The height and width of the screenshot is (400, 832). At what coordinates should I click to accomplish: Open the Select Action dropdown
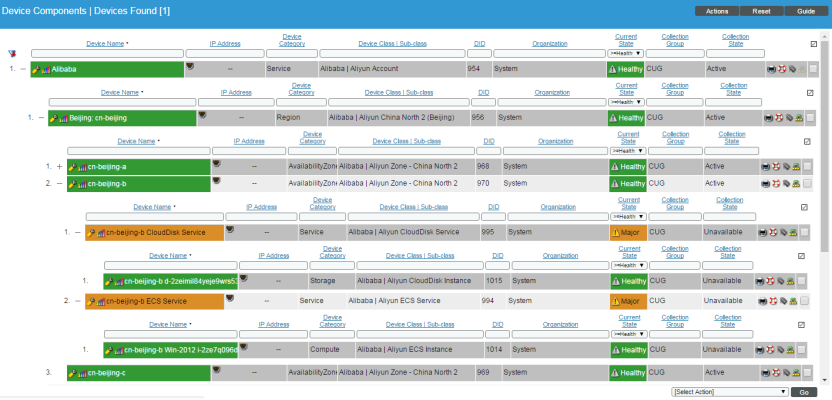click(729, 392)
